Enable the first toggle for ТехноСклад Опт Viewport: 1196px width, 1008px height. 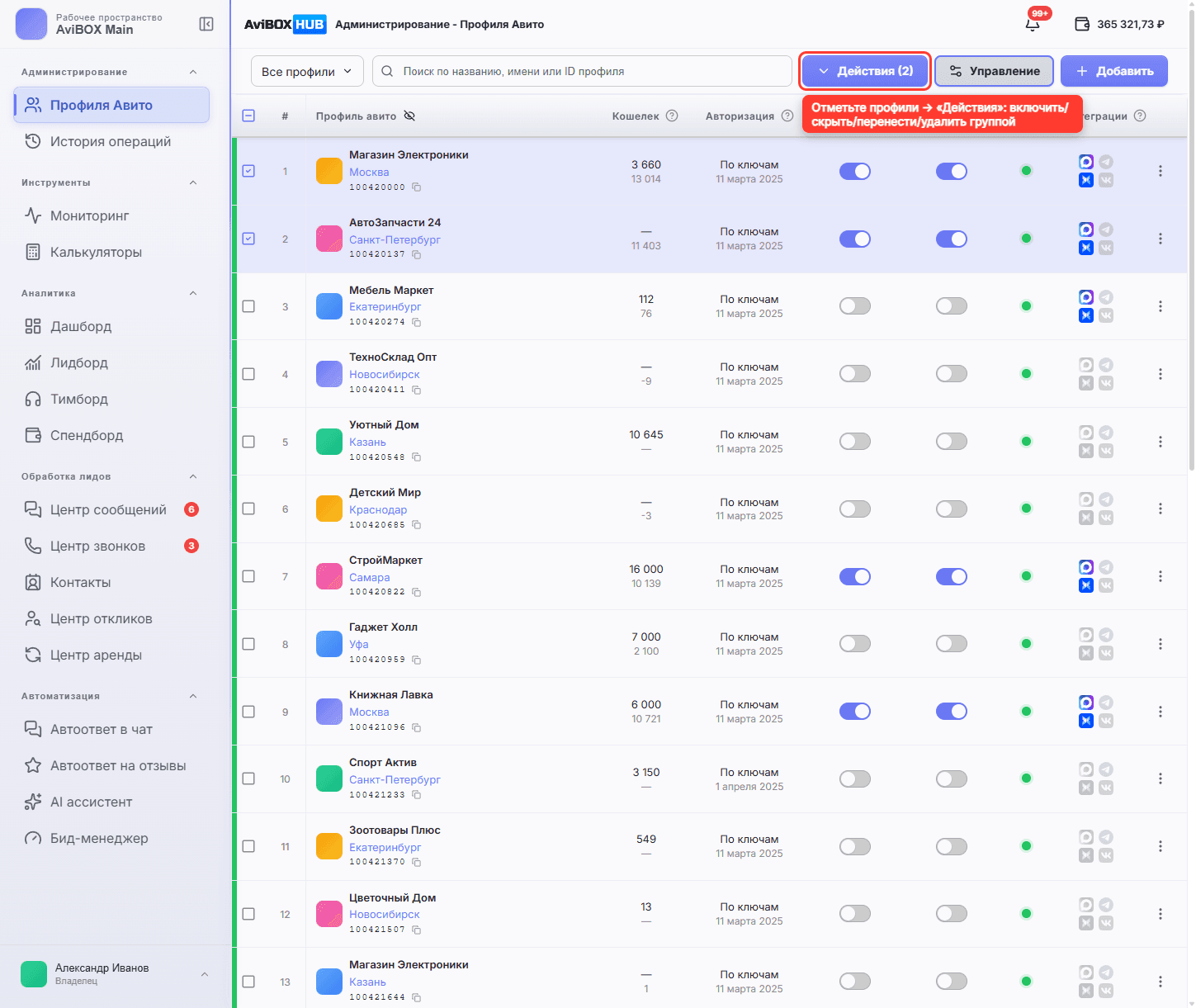[x=855, y=374]
